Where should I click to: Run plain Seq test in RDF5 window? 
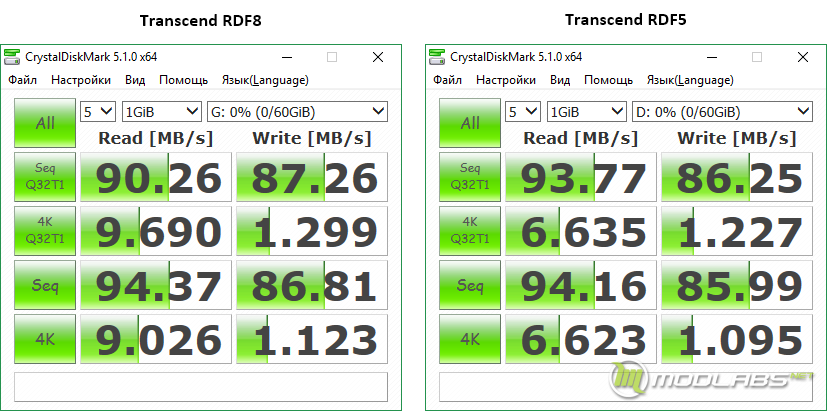(x=470, y=285)
